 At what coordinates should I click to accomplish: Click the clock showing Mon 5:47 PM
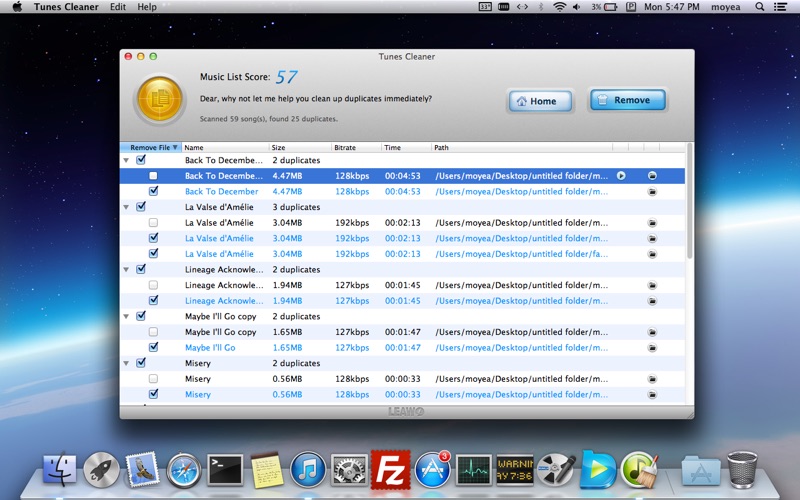671,7
